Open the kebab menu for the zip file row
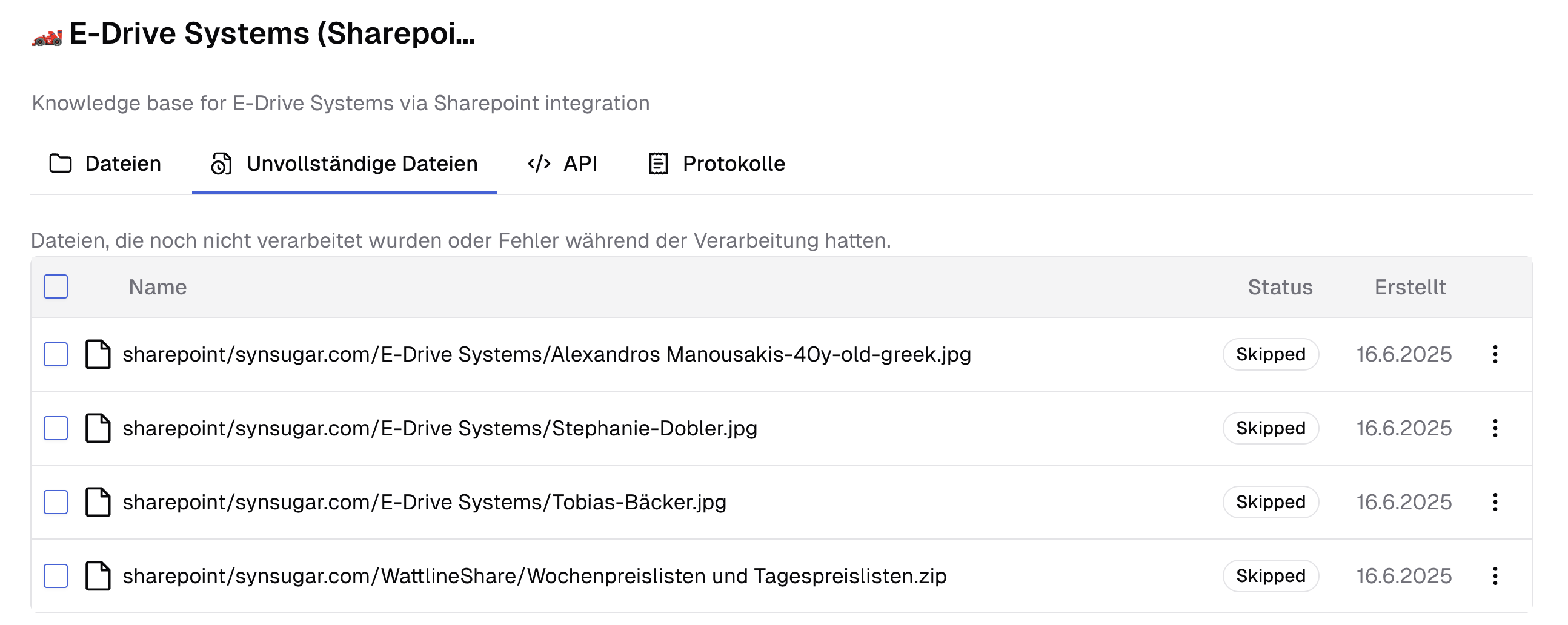1568x625 pixels. (x=1497, y=576)
